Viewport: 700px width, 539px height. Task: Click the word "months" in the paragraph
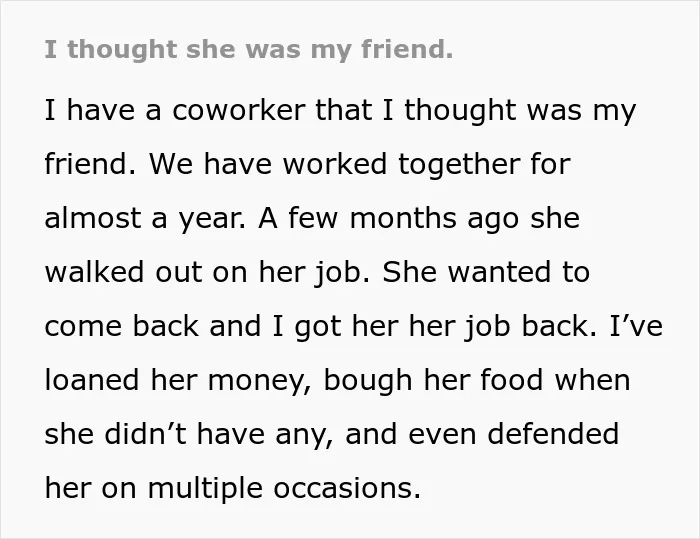pos(403,218)
